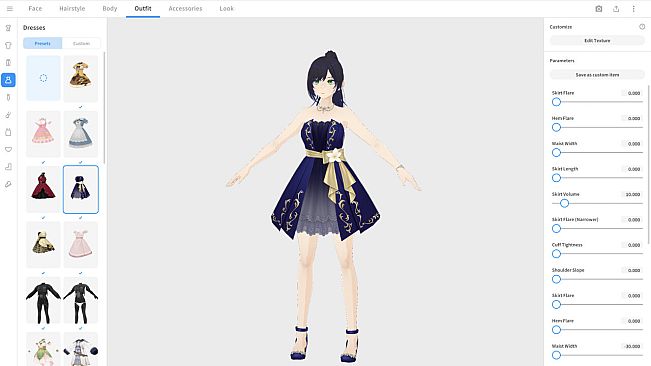Image resolution: width=651 pixels, height=366 pixels.
Task: Select the highlighted Dresses category icon
Action: point(8,80)
